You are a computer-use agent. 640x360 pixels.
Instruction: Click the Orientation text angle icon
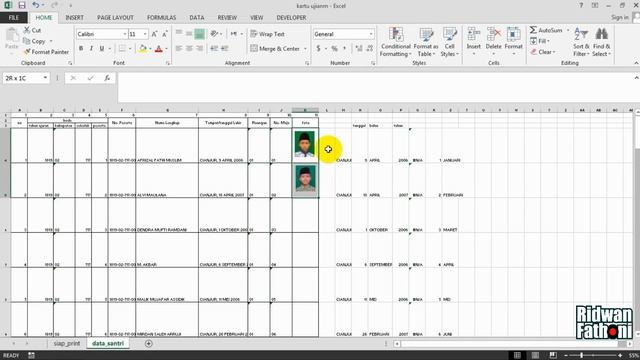(214, 34)
